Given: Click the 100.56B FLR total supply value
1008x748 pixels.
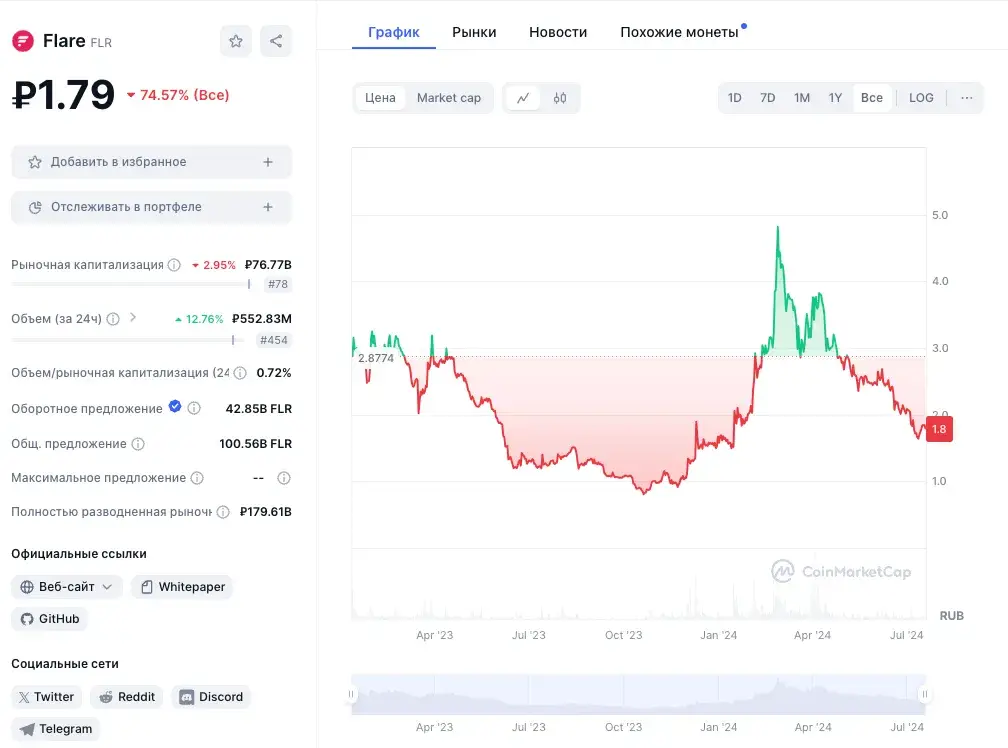Looking at the screenshot, I should coord(255,444).
